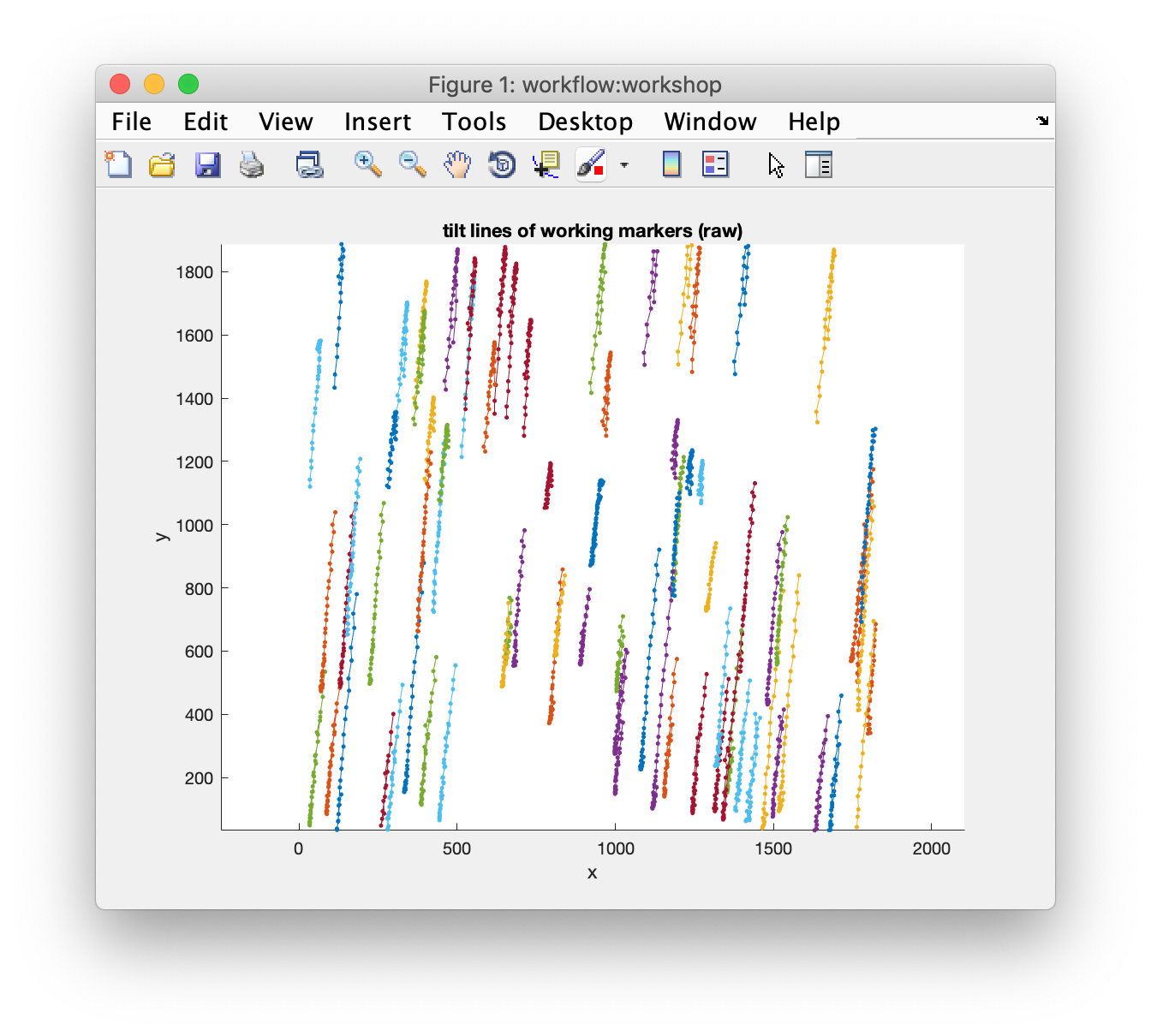Open the Insert menu
This screenshot has width=1151, height=1036.
pyautogui.click(x=378, y=122)
